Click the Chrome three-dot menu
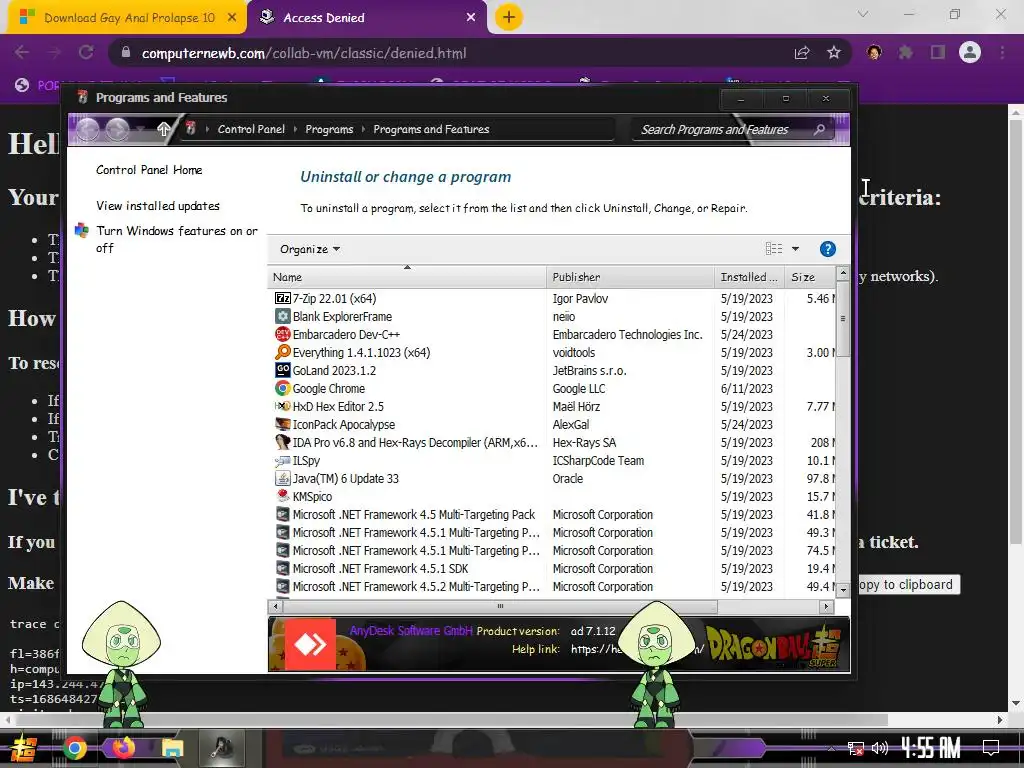The width and height of the screenshot is (1024, 768). click(1002, 52)
